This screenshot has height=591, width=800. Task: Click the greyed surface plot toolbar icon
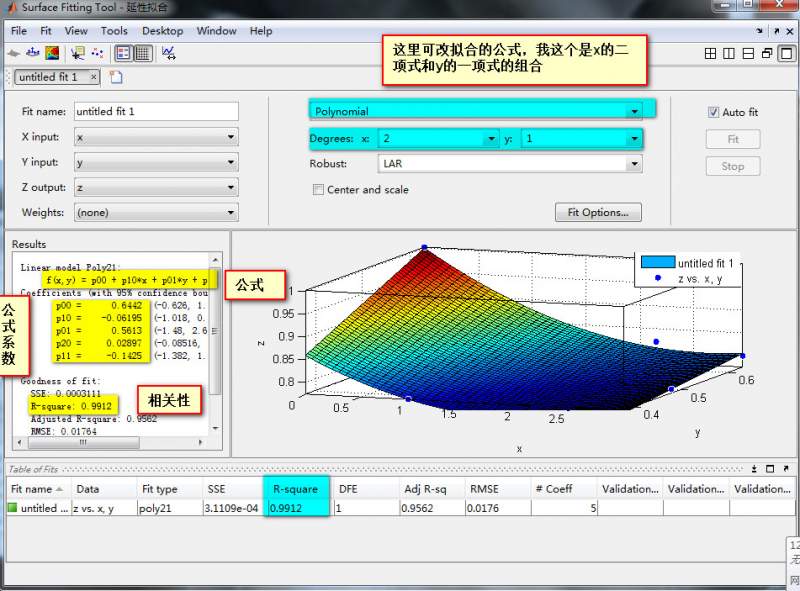click(14, 53)
